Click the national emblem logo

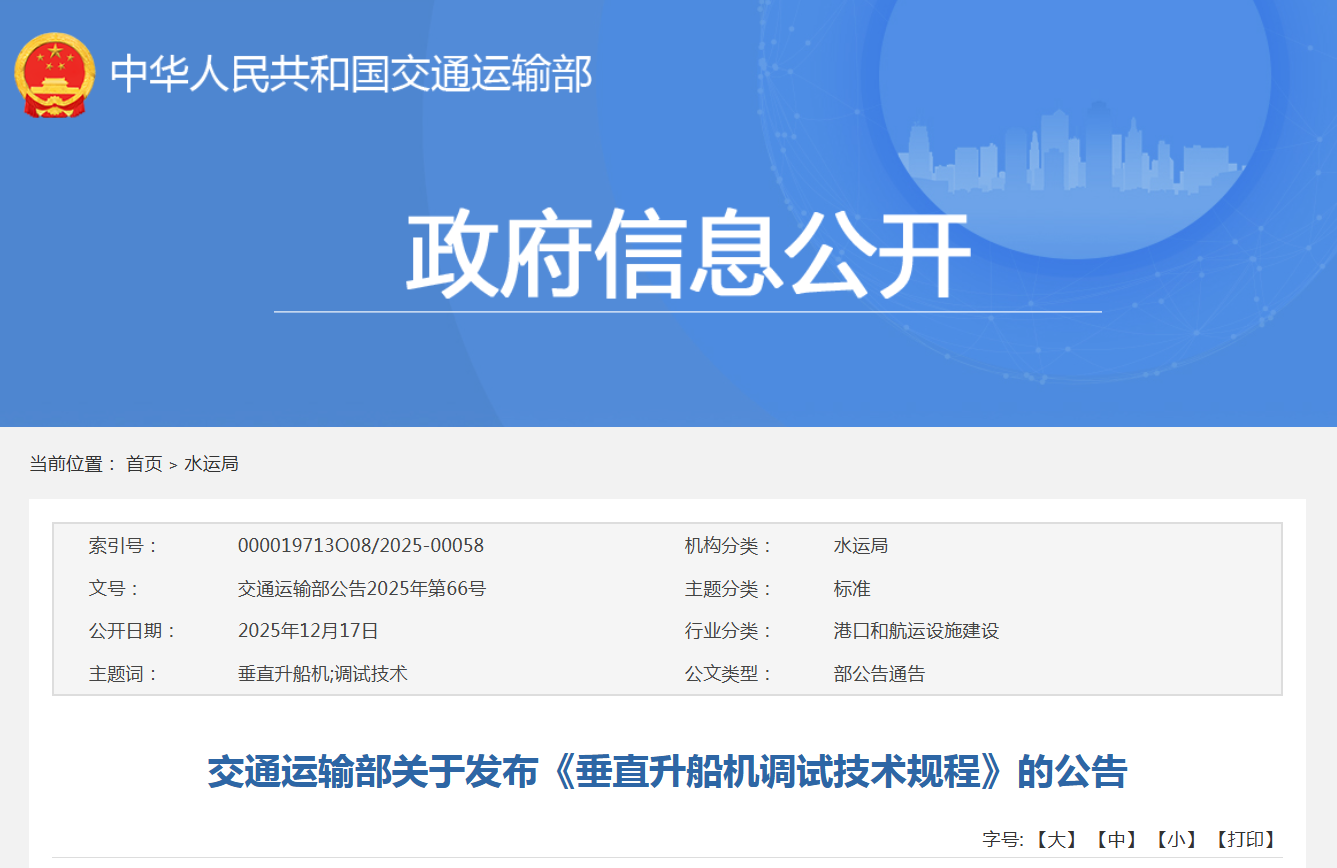coord(54,75)
